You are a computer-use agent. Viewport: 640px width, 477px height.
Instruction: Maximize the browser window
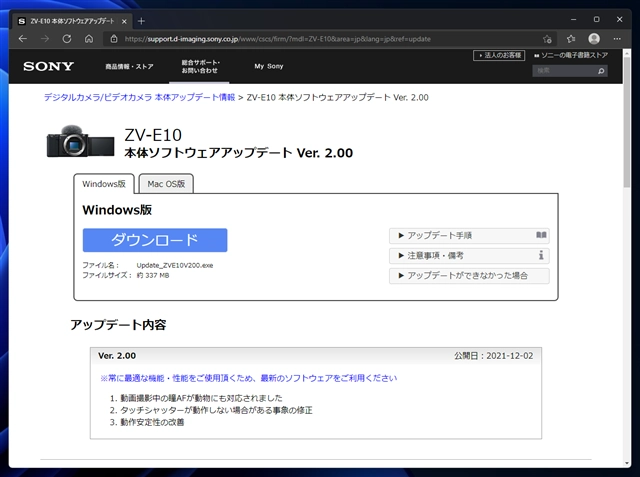point(596,19)
